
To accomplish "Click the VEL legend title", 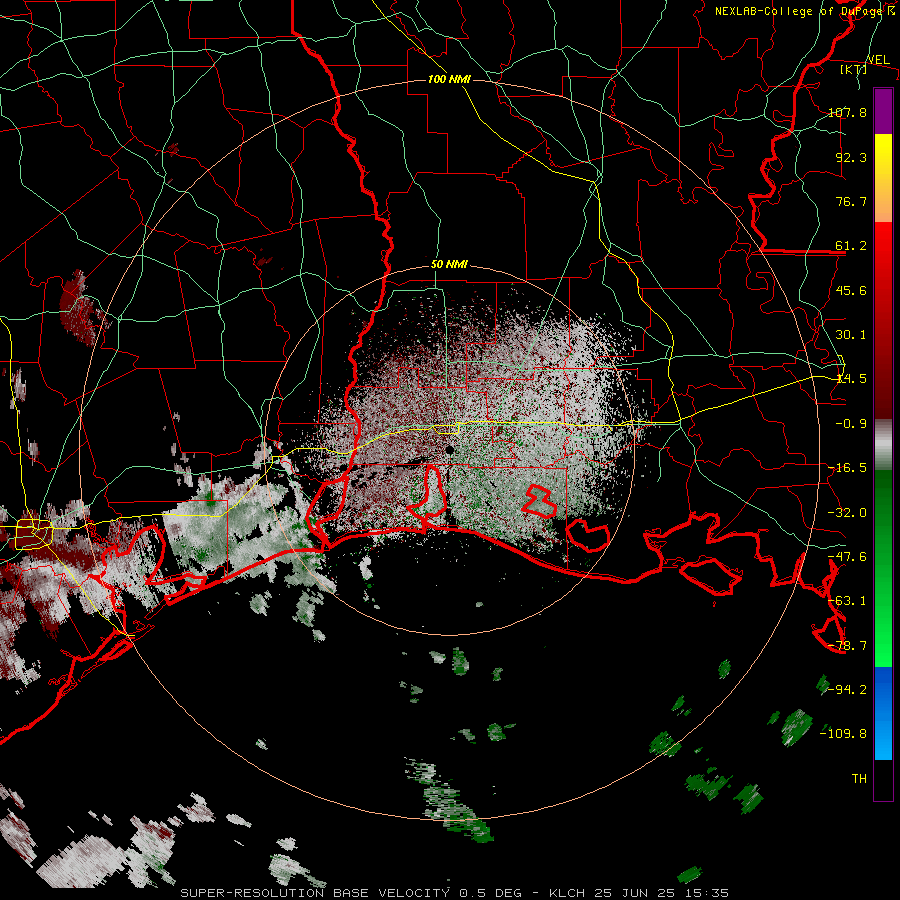I will click(879, 59).
